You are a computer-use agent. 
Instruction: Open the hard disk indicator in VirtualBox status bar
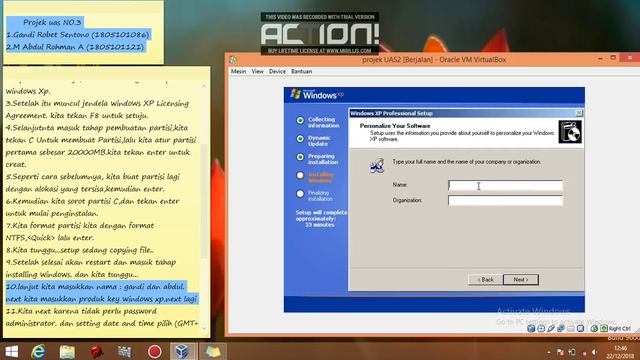pos(531,328)
